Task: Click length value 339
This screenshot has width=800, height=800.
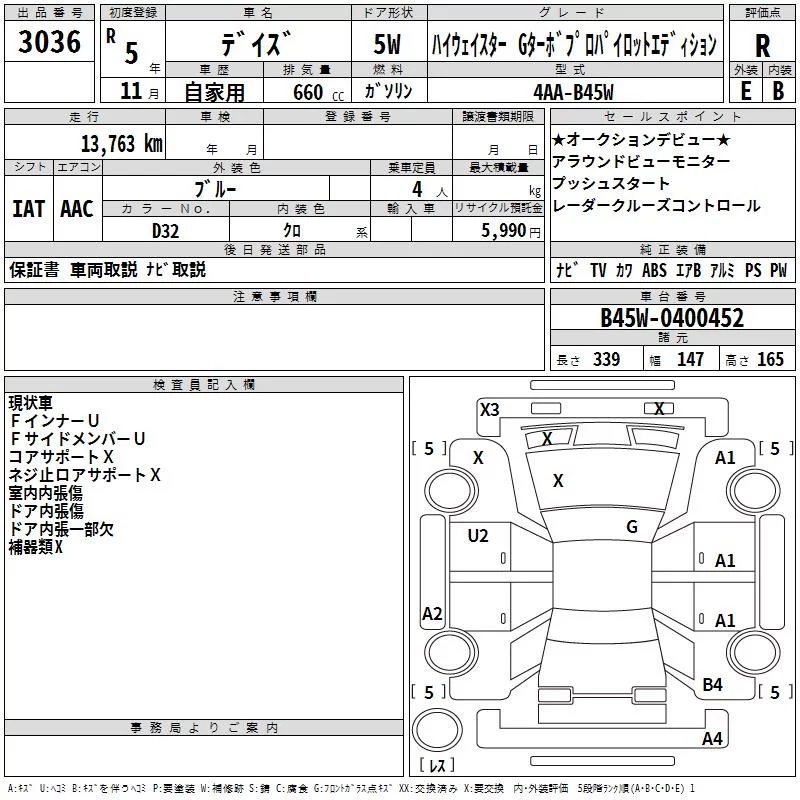Action: point(606,359)
